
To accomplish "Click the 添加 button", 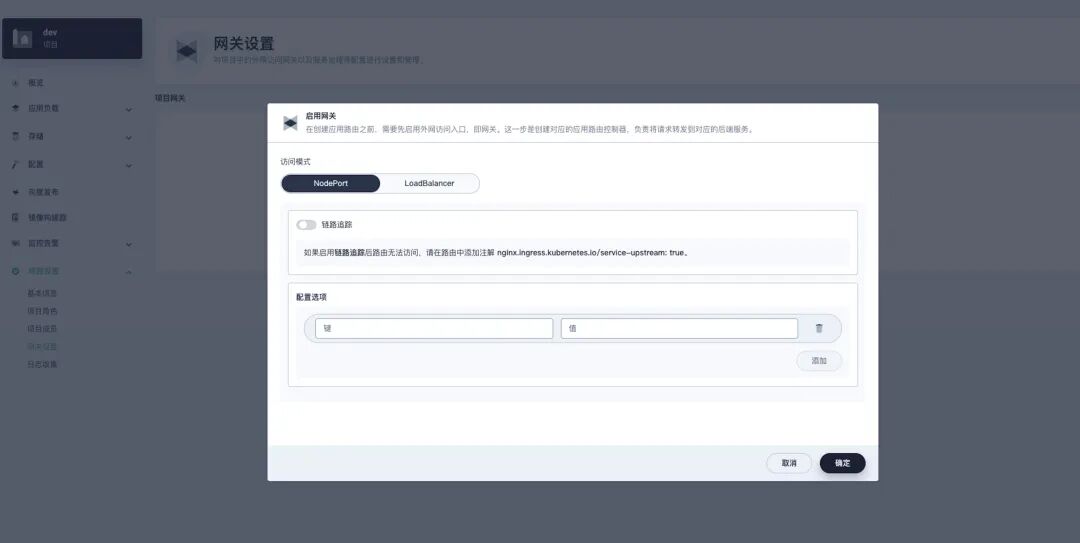I will click(x=819, y=361).
